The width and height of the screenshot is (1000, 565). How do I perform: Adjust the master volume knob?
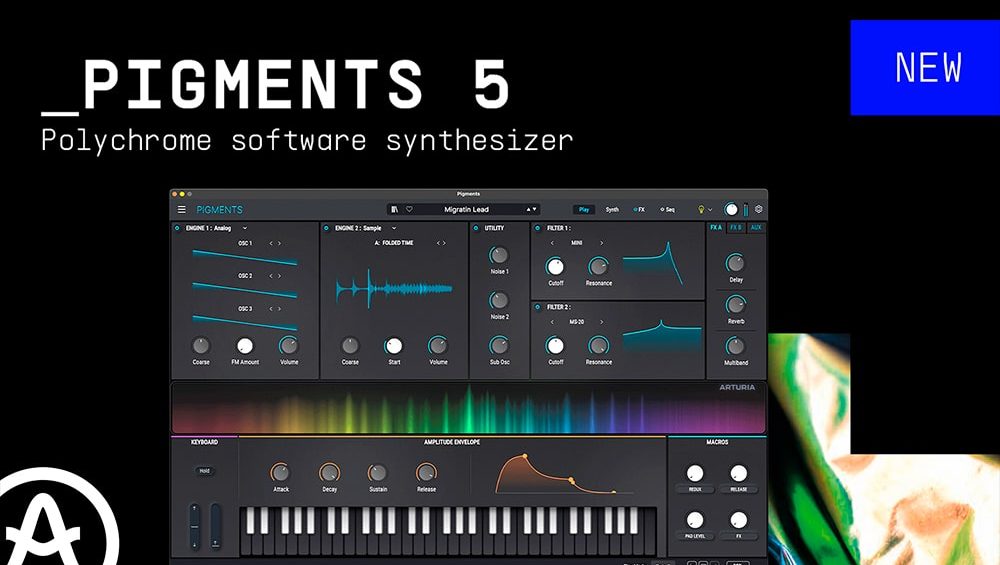(x=731, y=209)
